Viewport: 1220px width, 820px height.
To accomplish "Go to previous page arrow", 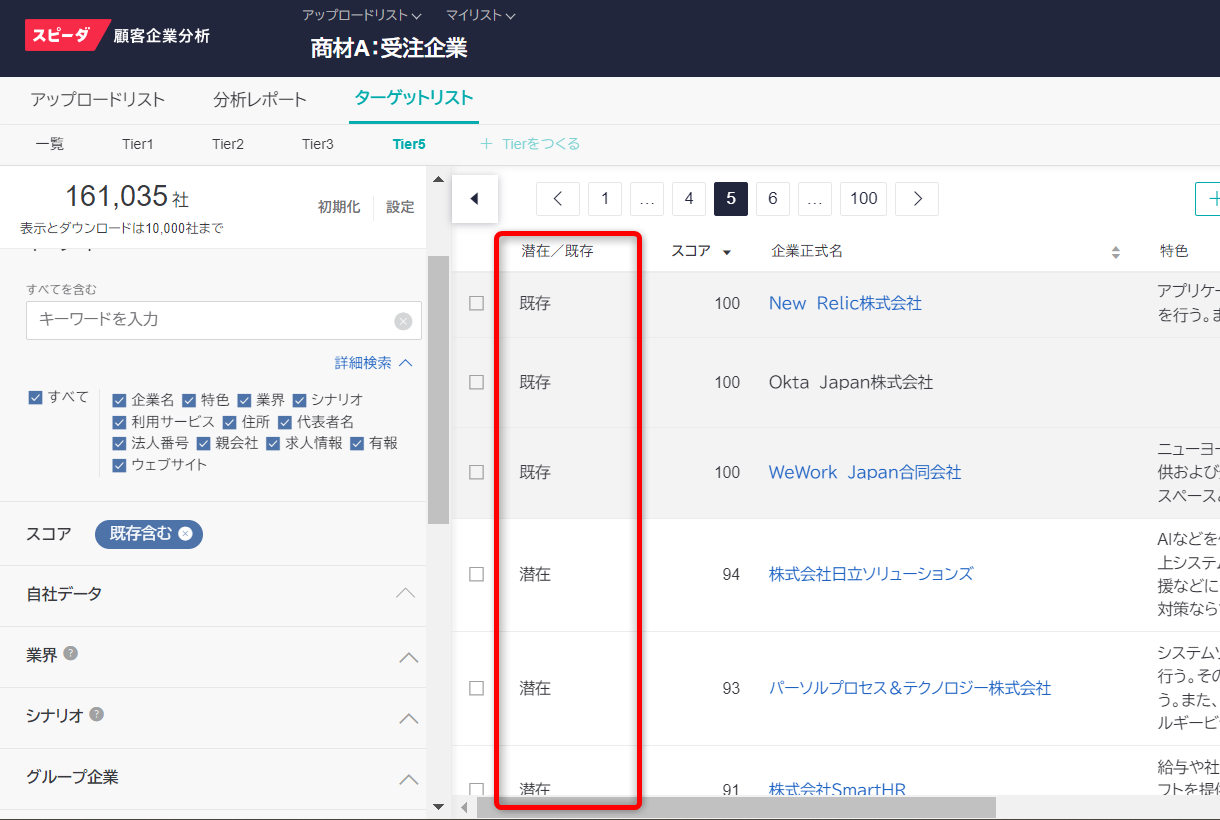I will click(558, 198).
